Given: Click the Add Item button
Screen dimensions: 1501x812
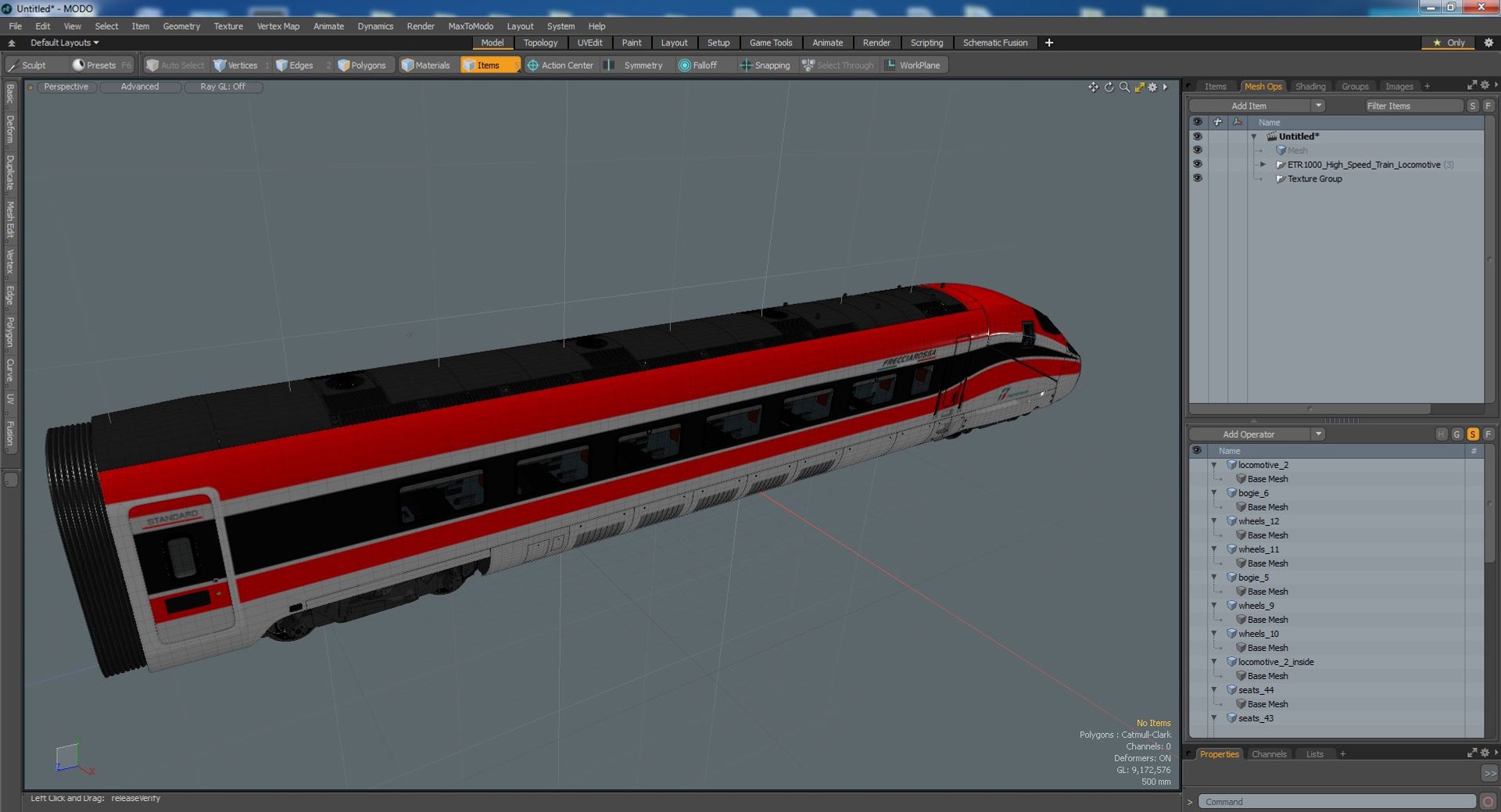Looking at the screenshot, I should (1249, 106).
